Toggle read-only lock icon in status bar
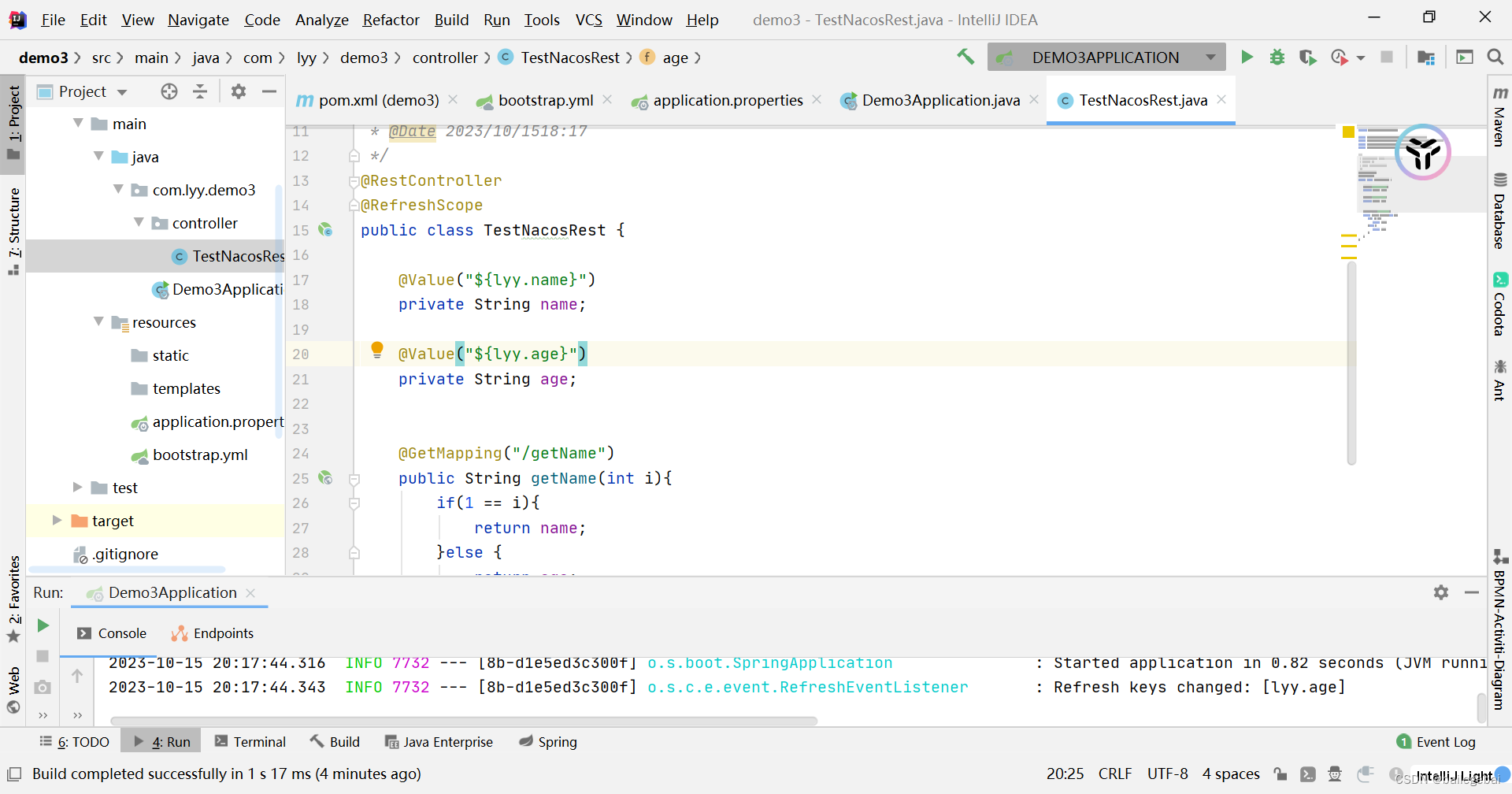This screenshot has width=1512, height=794. [x=1280, y=774]
